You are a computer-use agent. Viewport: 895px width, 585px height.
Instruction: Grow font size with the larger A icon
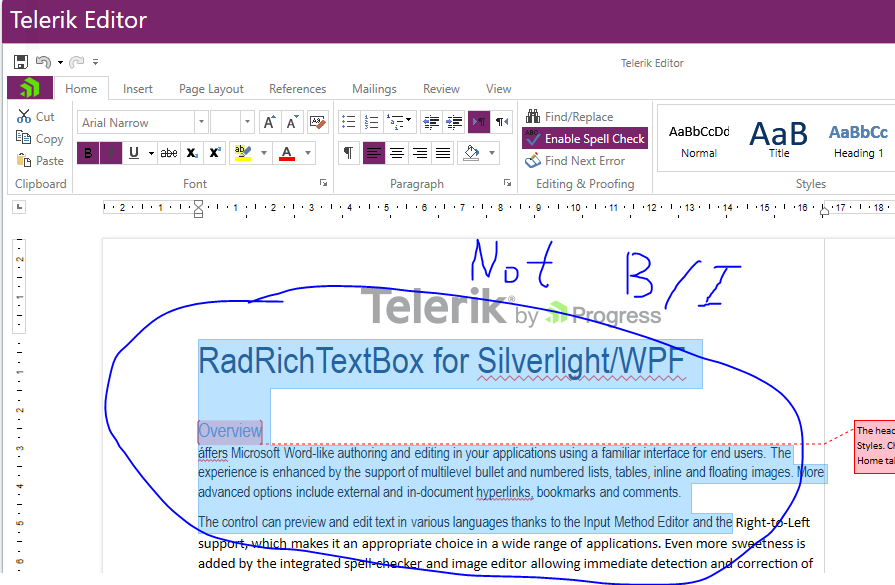[x=269, y=122]
